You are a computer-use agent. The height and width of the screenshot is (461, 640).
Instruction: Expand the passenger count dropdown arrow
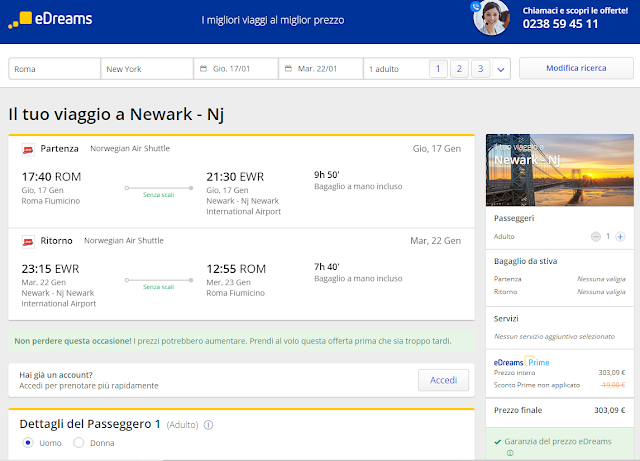tap(501, 69)
